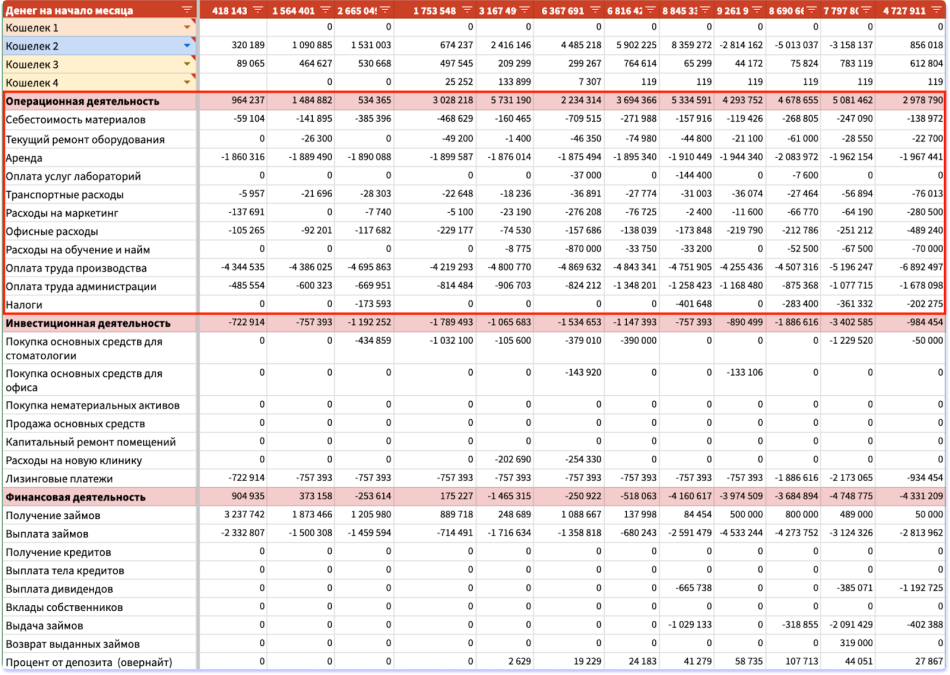The height and width of the screenshot is (675, 950).
Task: Open filter icon next to header value 8 690 66
Action: click(811, 10)
